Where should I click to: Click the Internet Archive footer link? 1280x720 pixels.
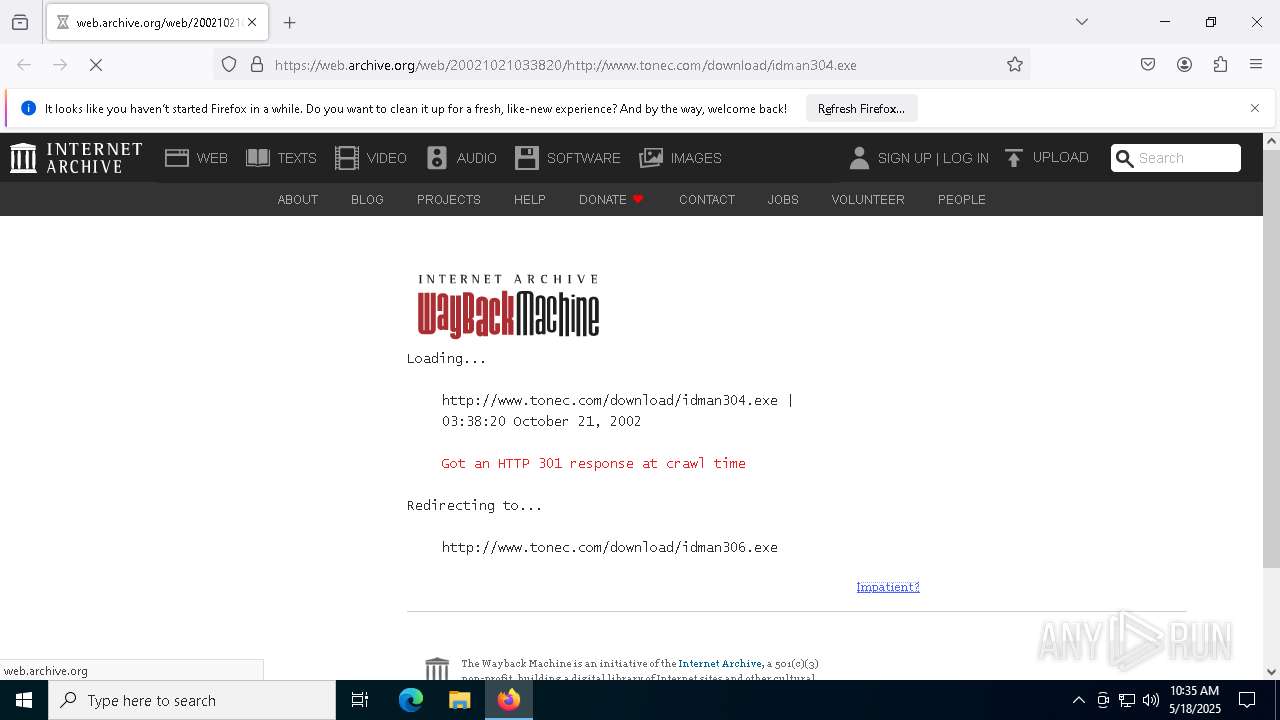point(720,663)
